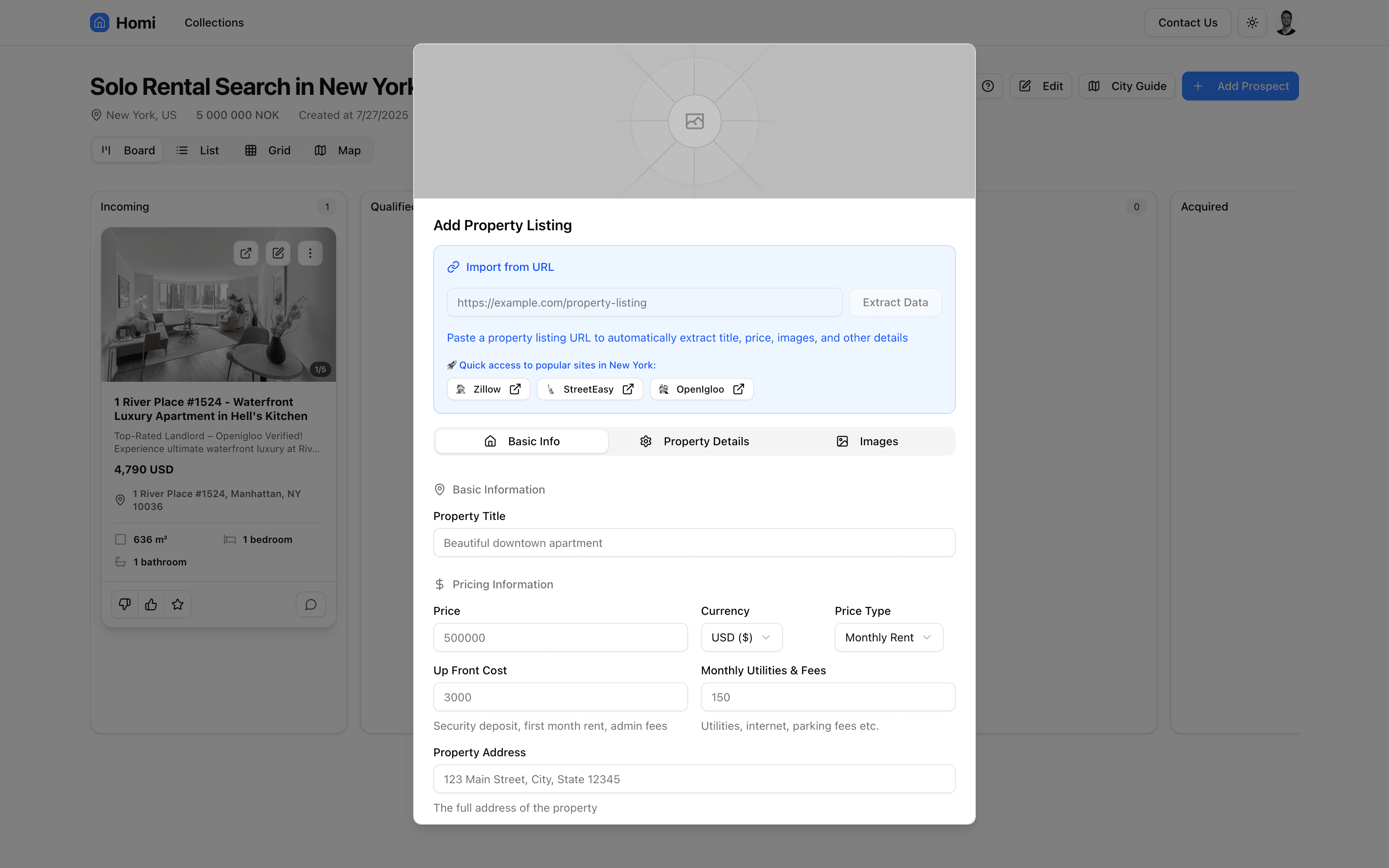Open comments on the property card
This screenshot has width=1389, height=868.
tap(311, 604)
